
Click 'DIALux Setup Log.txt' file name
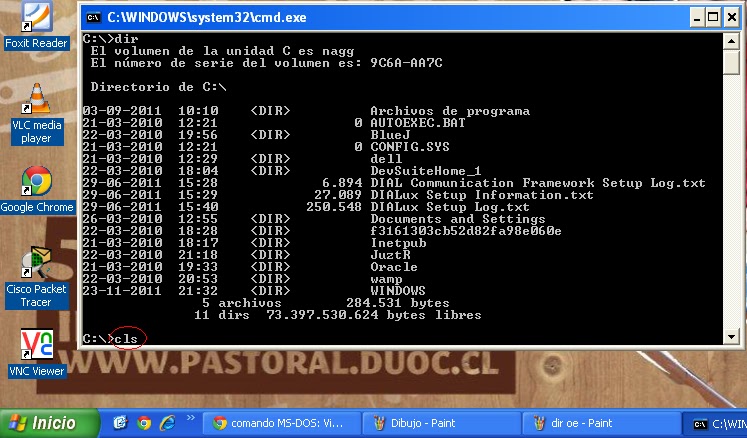pos(450,207)
